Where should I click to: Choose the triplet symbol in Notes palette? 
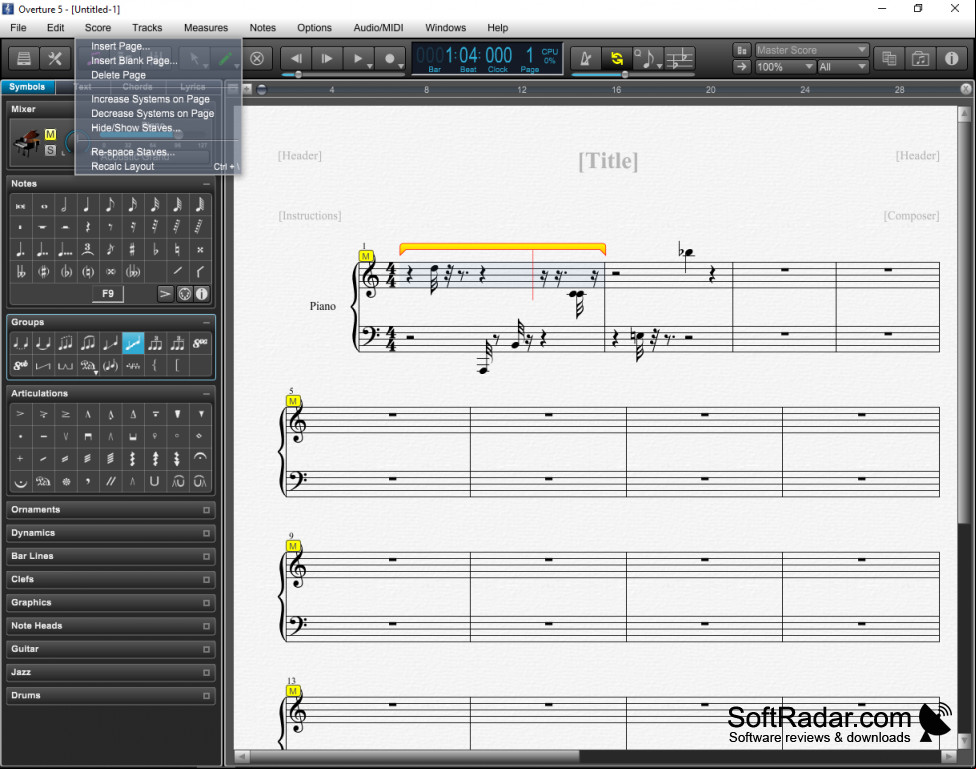pos(87,250)
